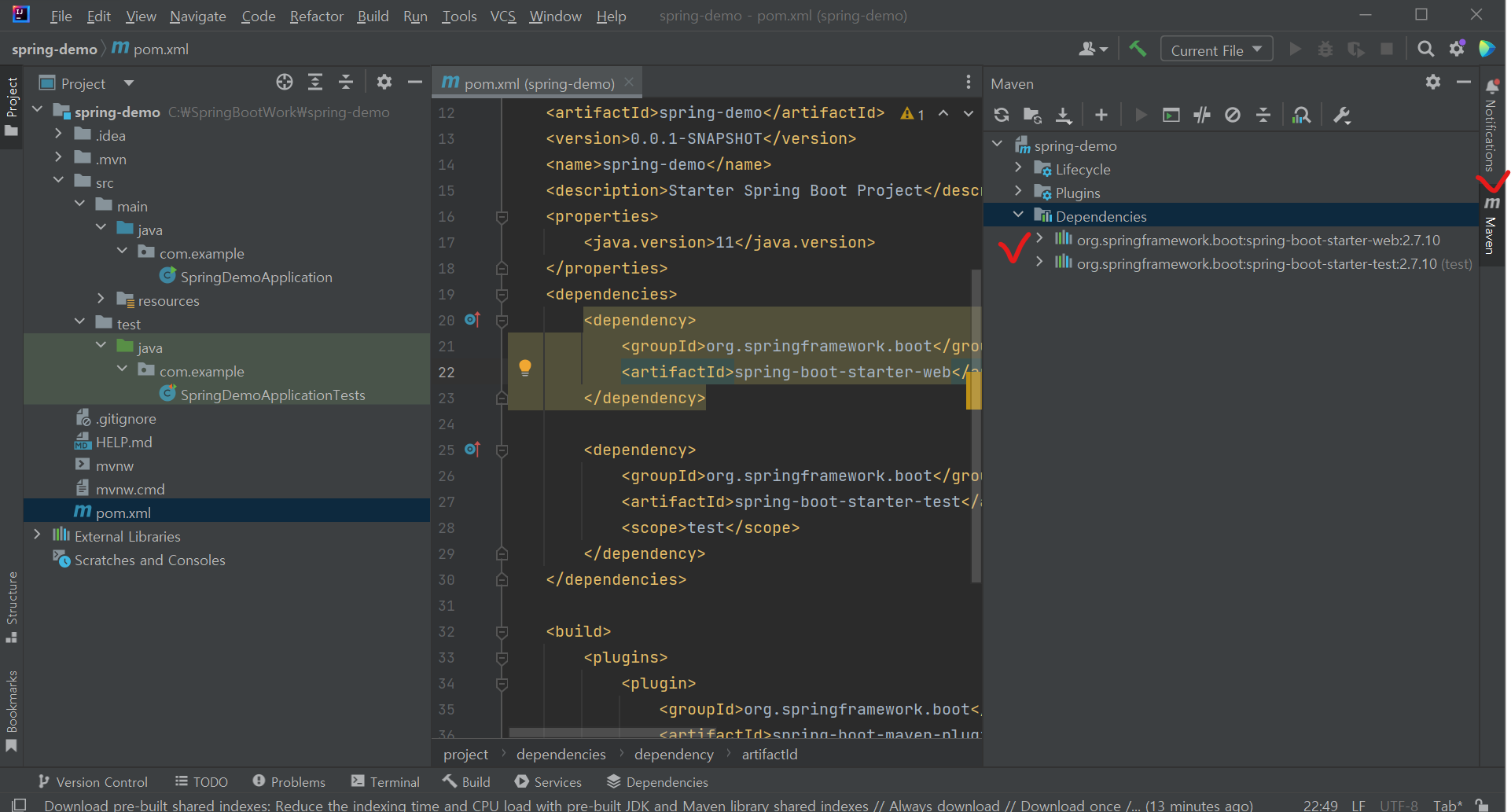Collapse all in Maven toolbar
The width and height of the screenshot is (1511, 812).
pyautogui.click(x=1263, y=115)
